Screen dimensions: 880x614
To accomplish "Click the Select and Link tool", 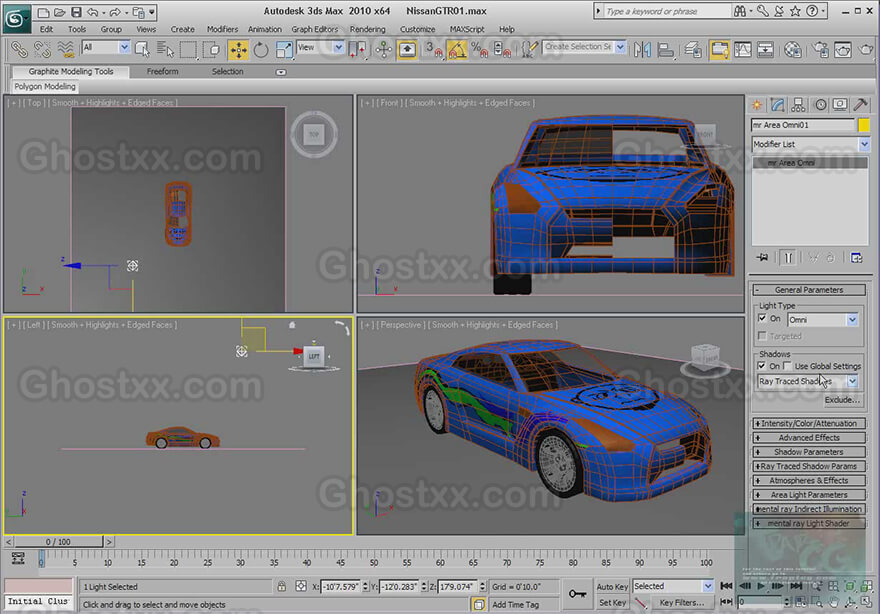I will click(x=19, y=50).
